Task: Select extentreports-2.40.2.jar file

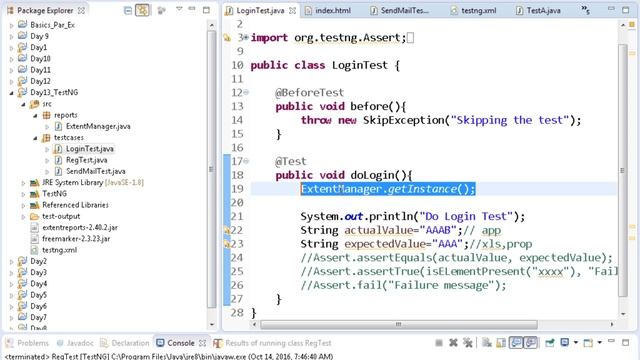Action: point(80,227)
